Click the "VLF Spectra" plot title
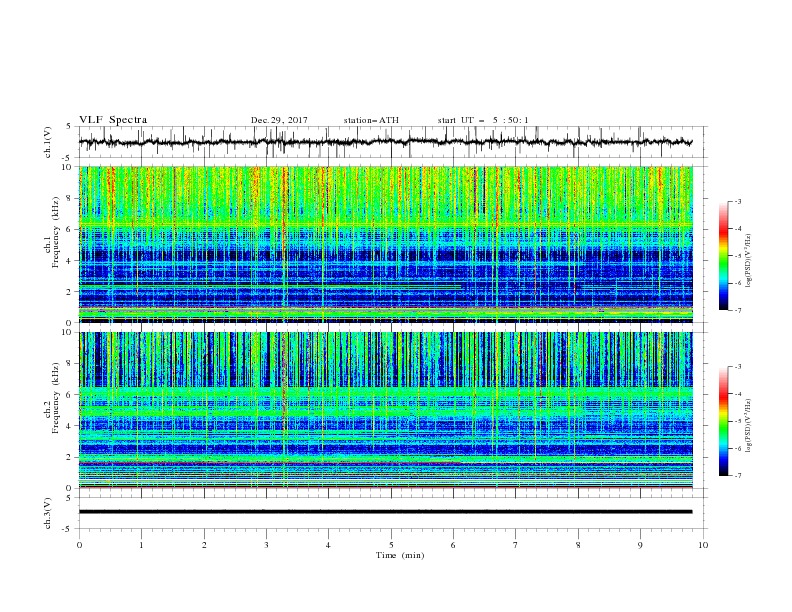 (113, 120)
